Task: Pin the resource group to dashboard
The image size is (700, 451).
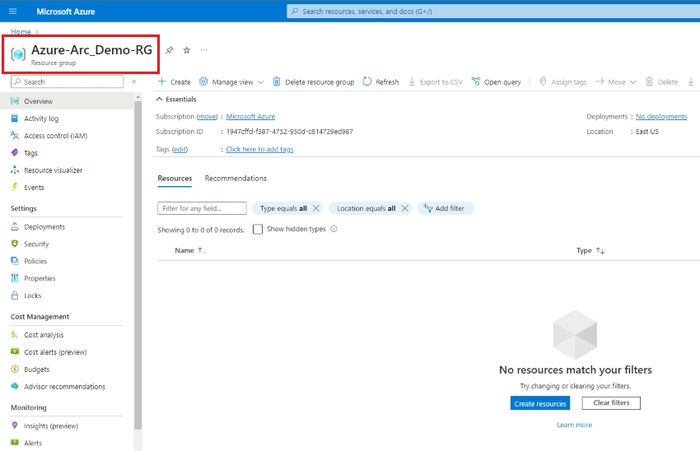Action: click(170, 50)
